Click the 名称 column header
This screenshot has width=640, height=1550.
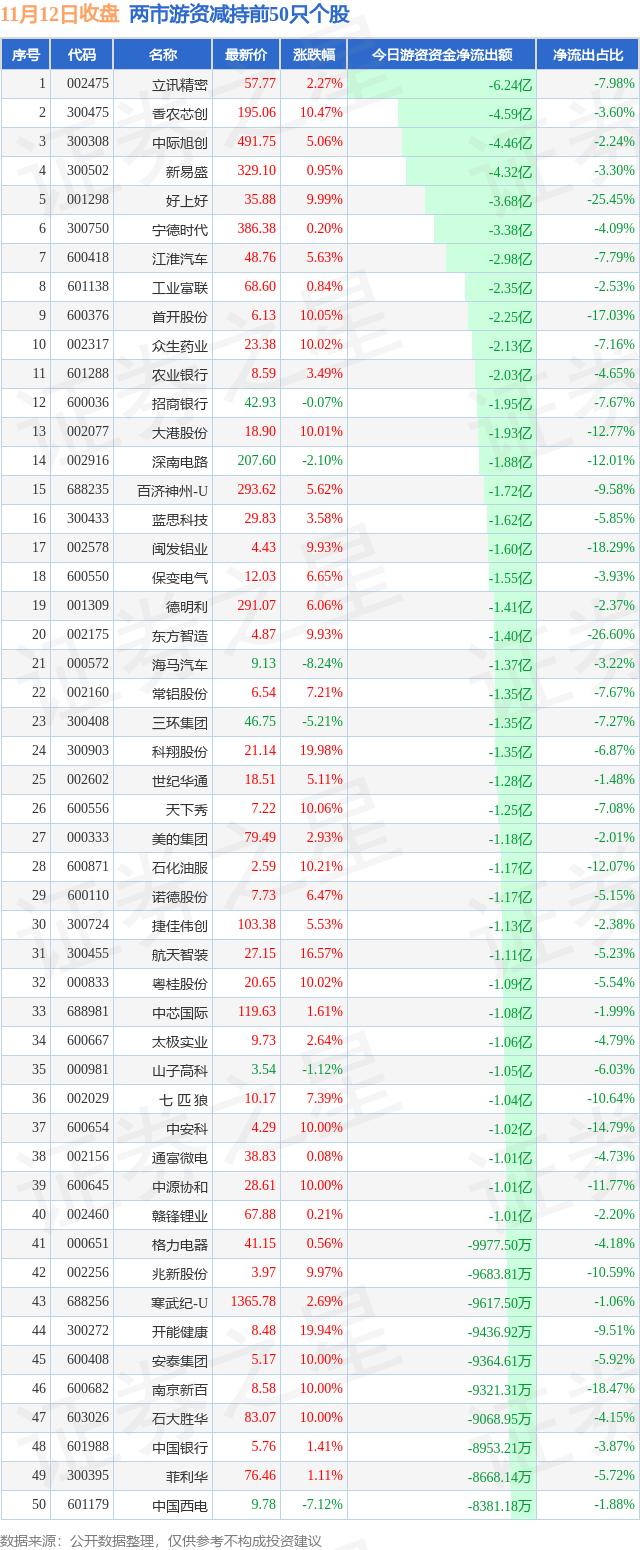coord(163,55)
